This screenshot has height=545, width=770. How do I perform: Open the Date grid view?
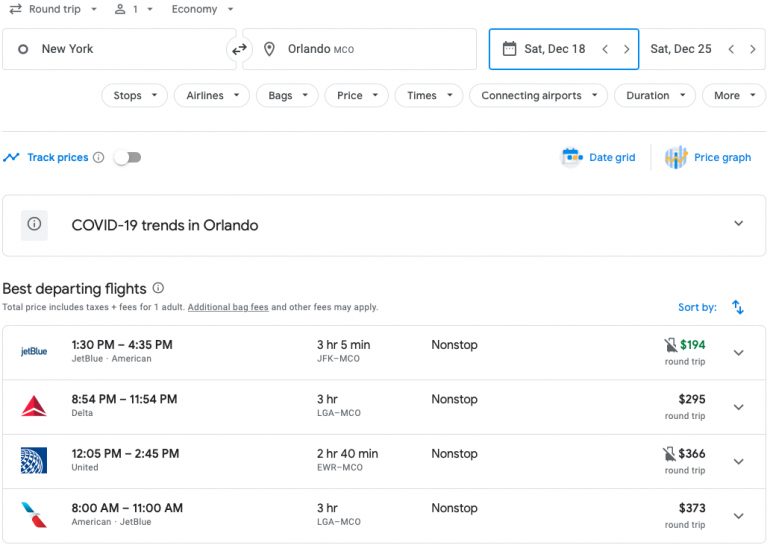(599, 157)
